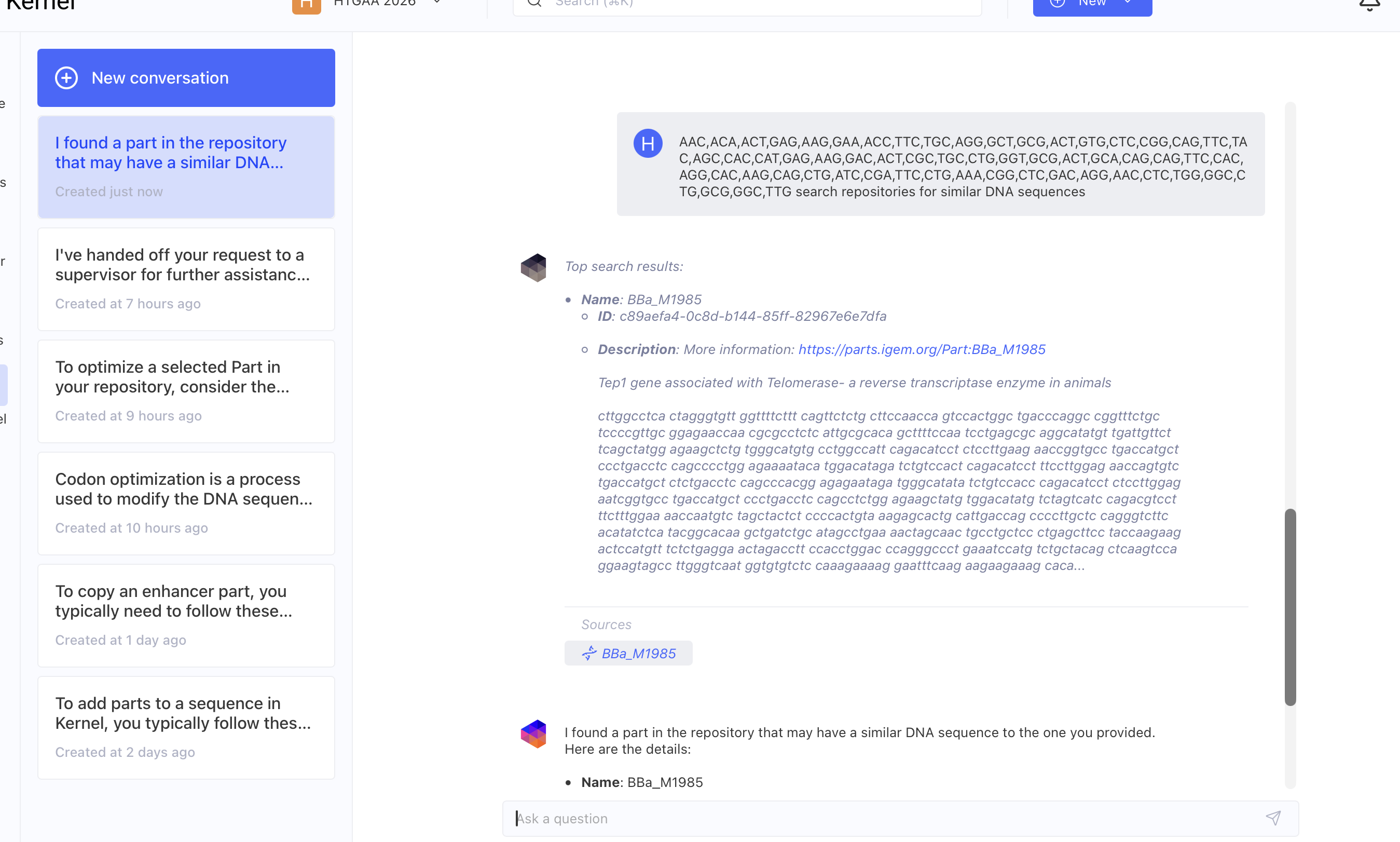The image size is (1400, 842).
Task: Select 'Created at 1 day ago' text
Action: click(x=120, y=640)
